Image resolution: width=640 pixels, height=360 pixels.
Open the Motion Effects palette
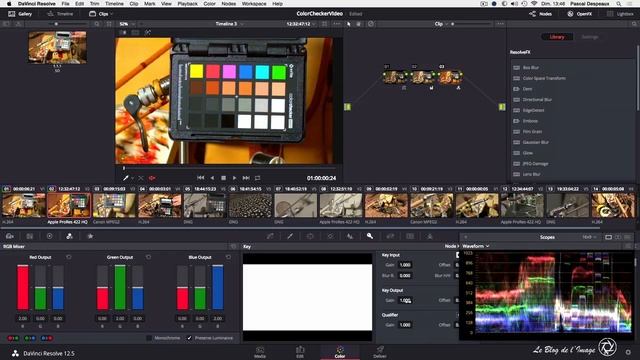(x=90, y=236)
